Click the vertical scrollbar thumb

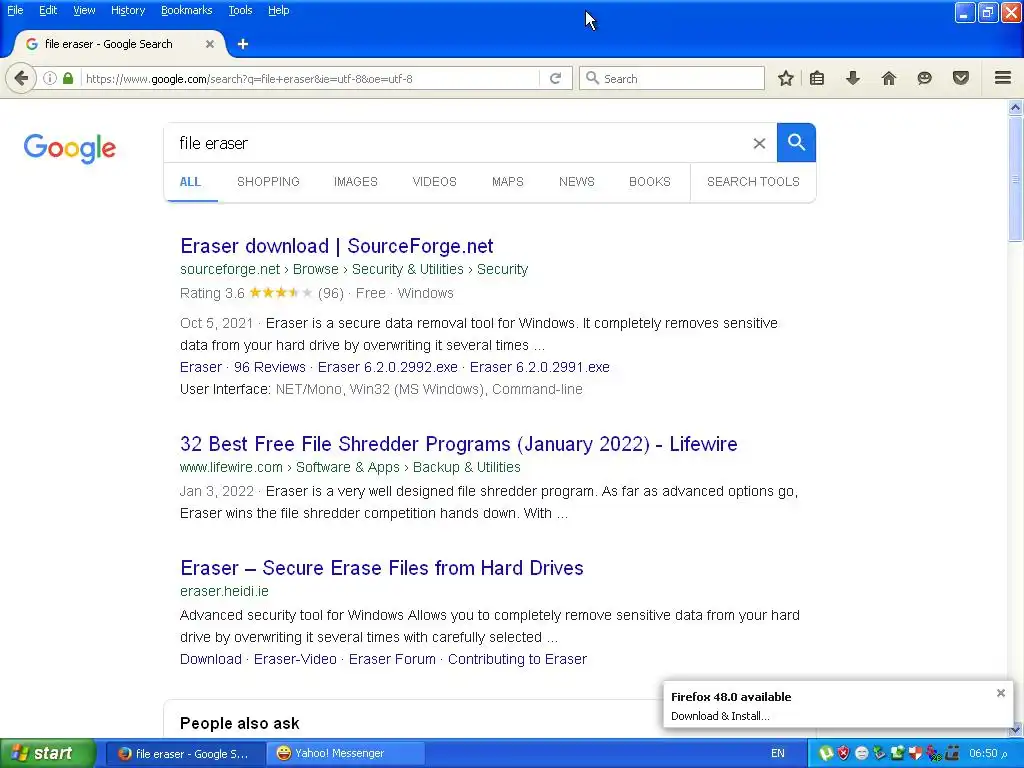pyautogui.click(x=1015, y=179)
